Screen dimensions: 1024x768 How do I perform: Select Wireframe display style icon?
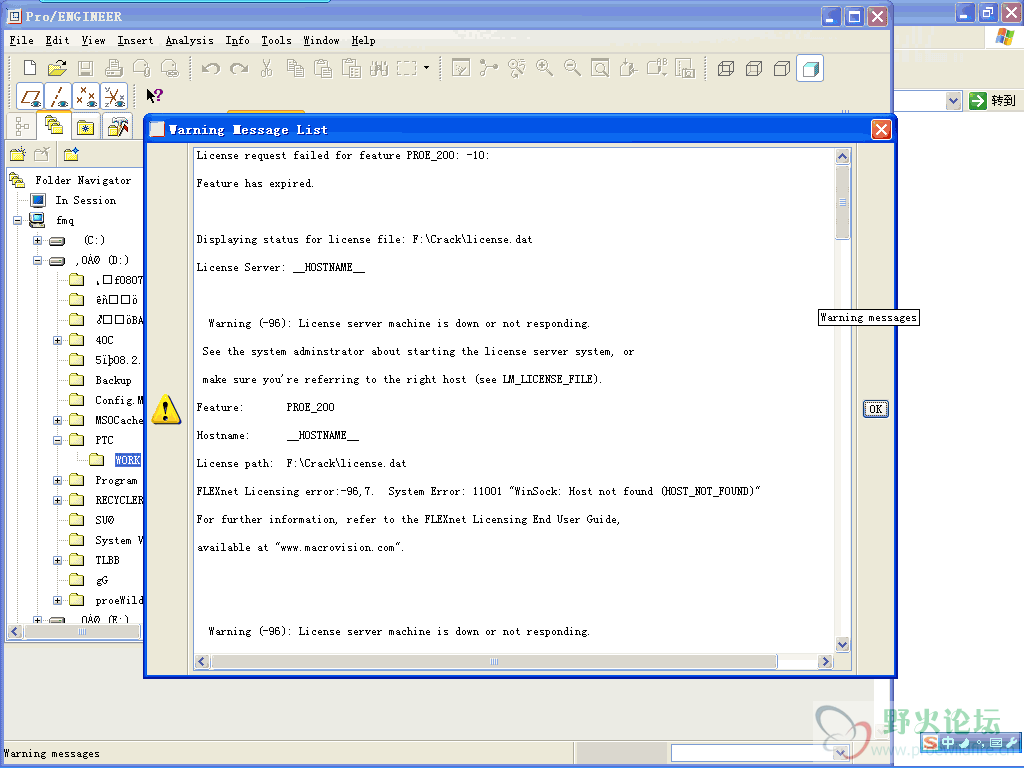(726, 68)
